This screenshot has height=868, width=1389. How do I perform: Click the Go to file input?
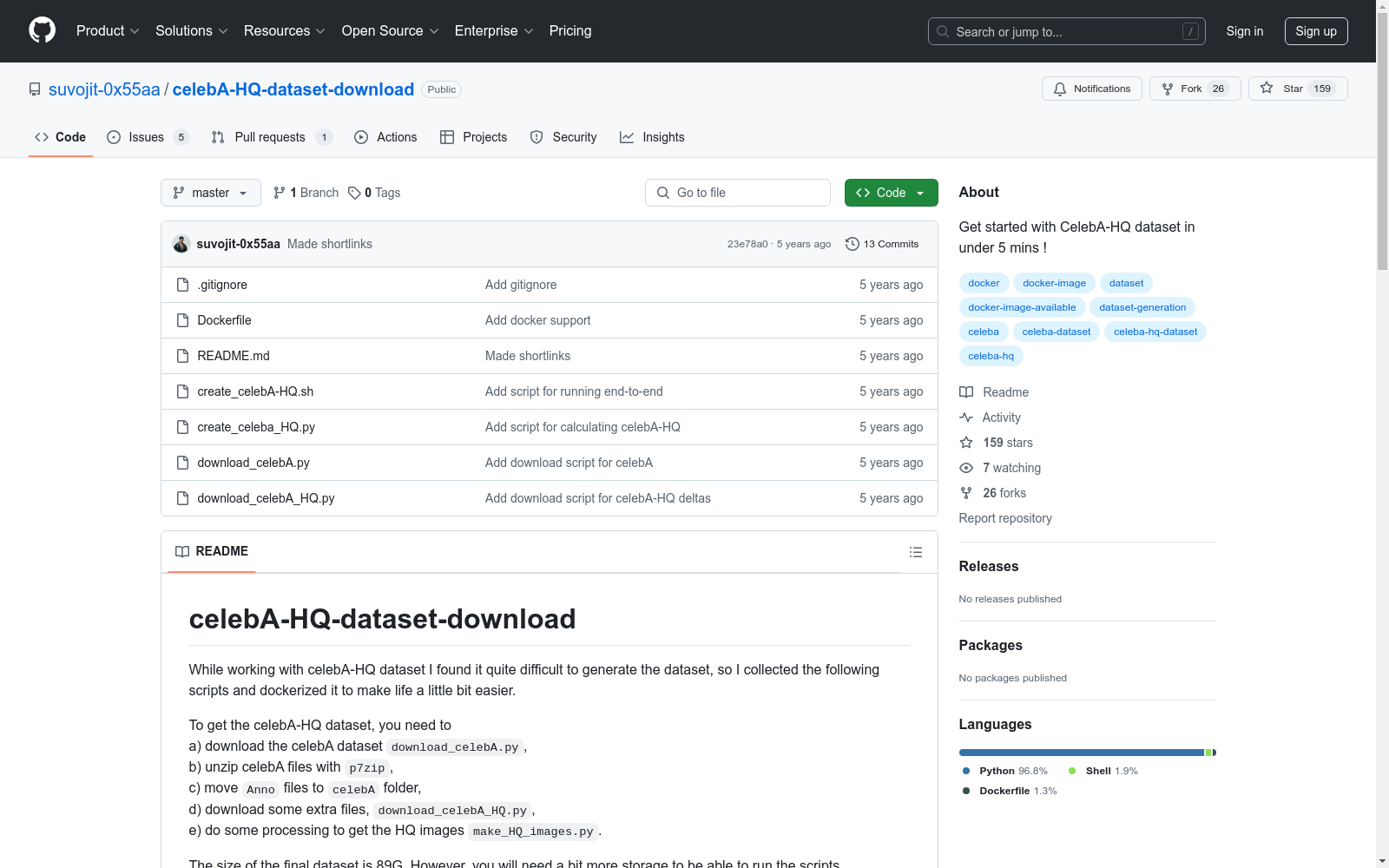click(x=738, y=193)
